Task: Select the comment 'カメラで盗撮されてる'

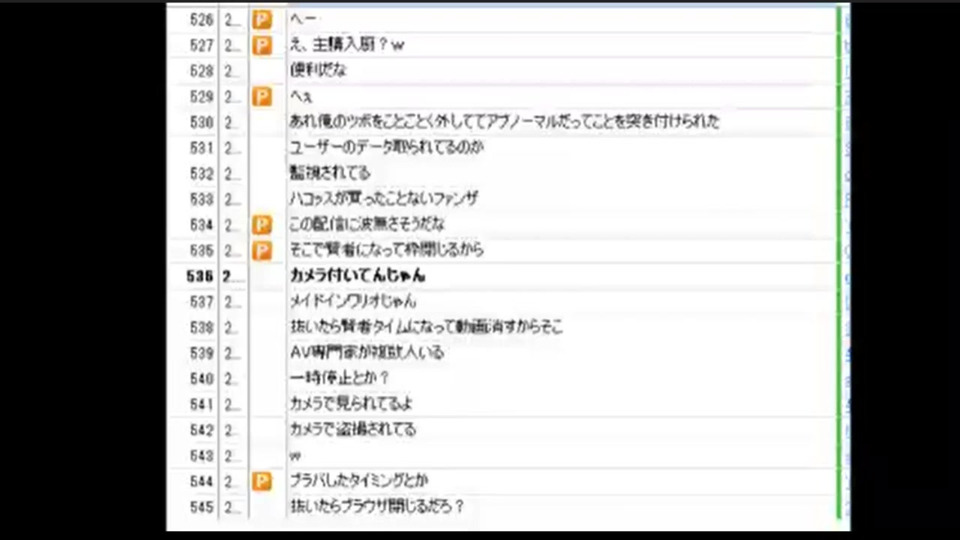Action: tap(353, 430)
